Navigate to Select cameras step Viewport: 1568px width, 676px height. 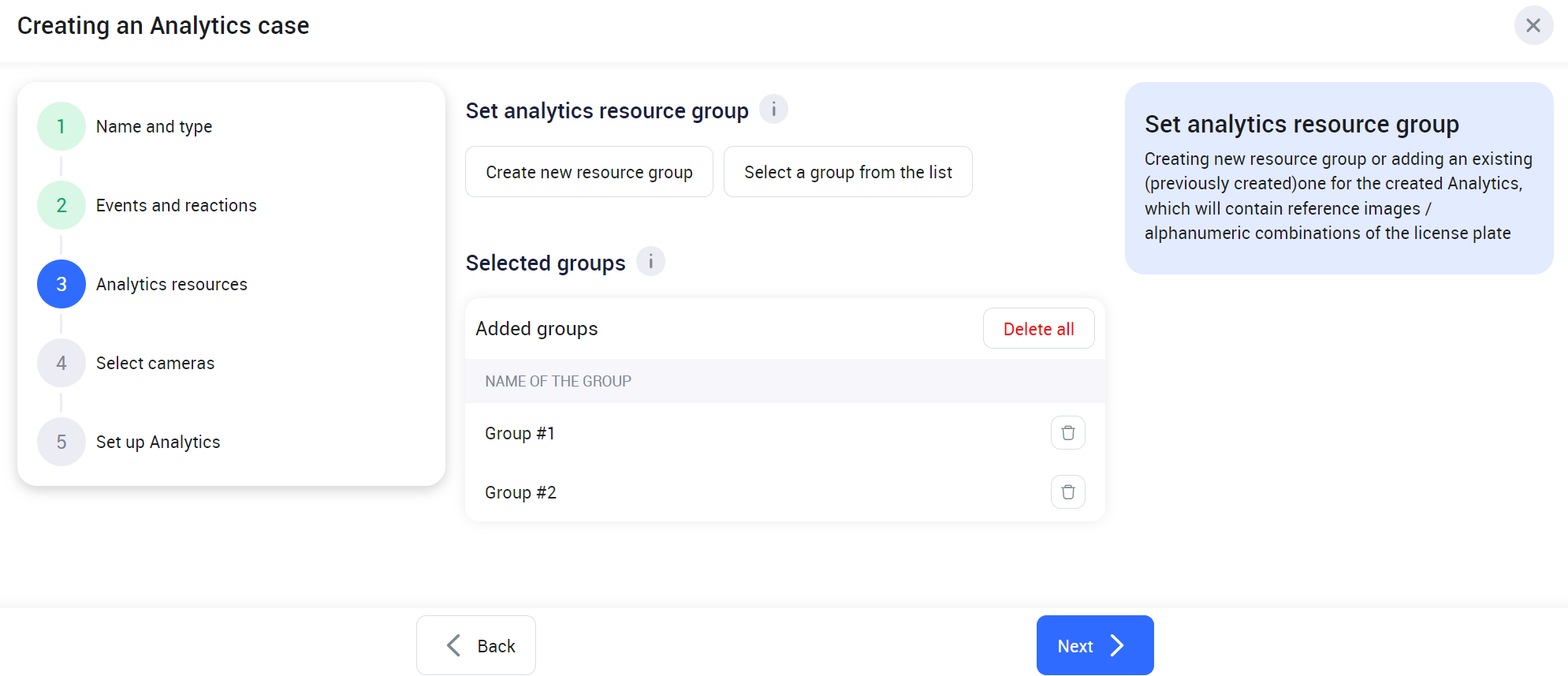coord(155,364)
